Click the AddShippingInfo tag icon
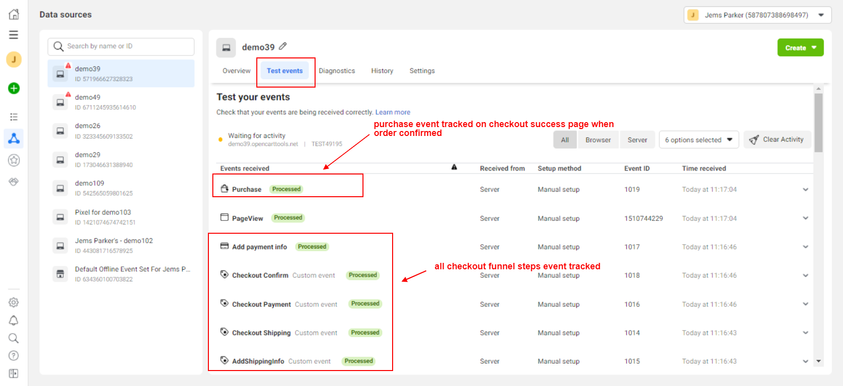This screenshot has width=843, height=386. (225, 361)
